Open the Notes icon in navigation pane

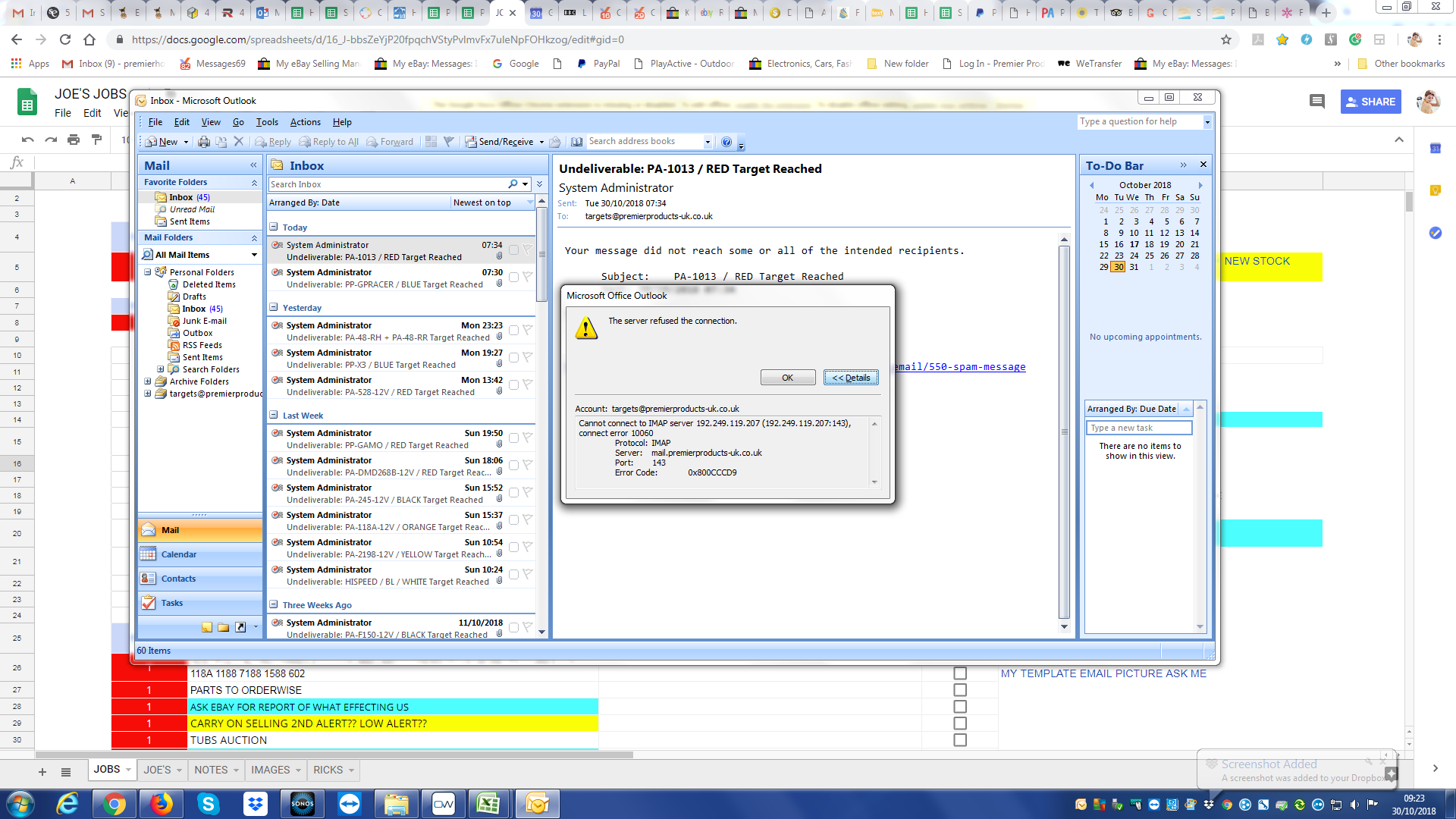207,627
